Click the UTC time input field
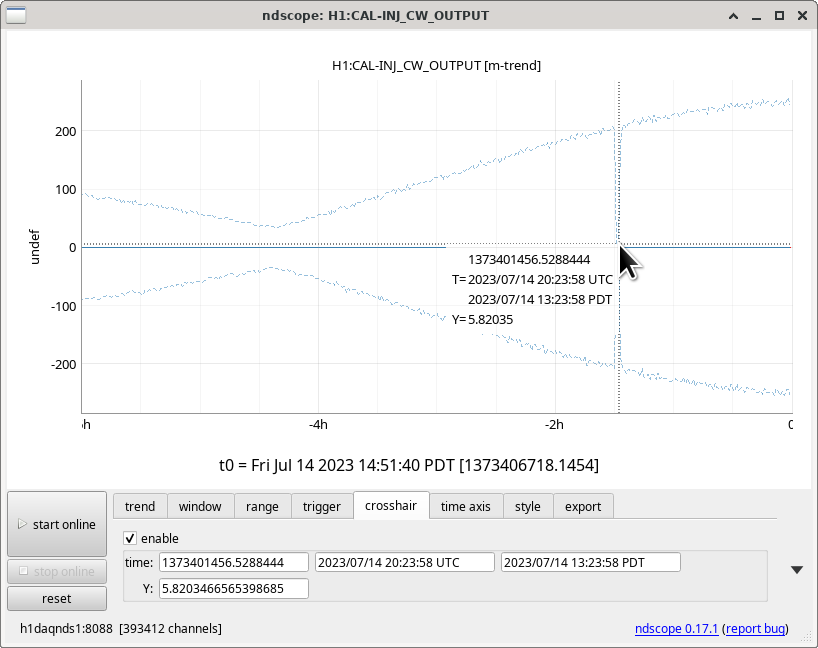The width and height of the screenshot is (818, 648). 404,562
